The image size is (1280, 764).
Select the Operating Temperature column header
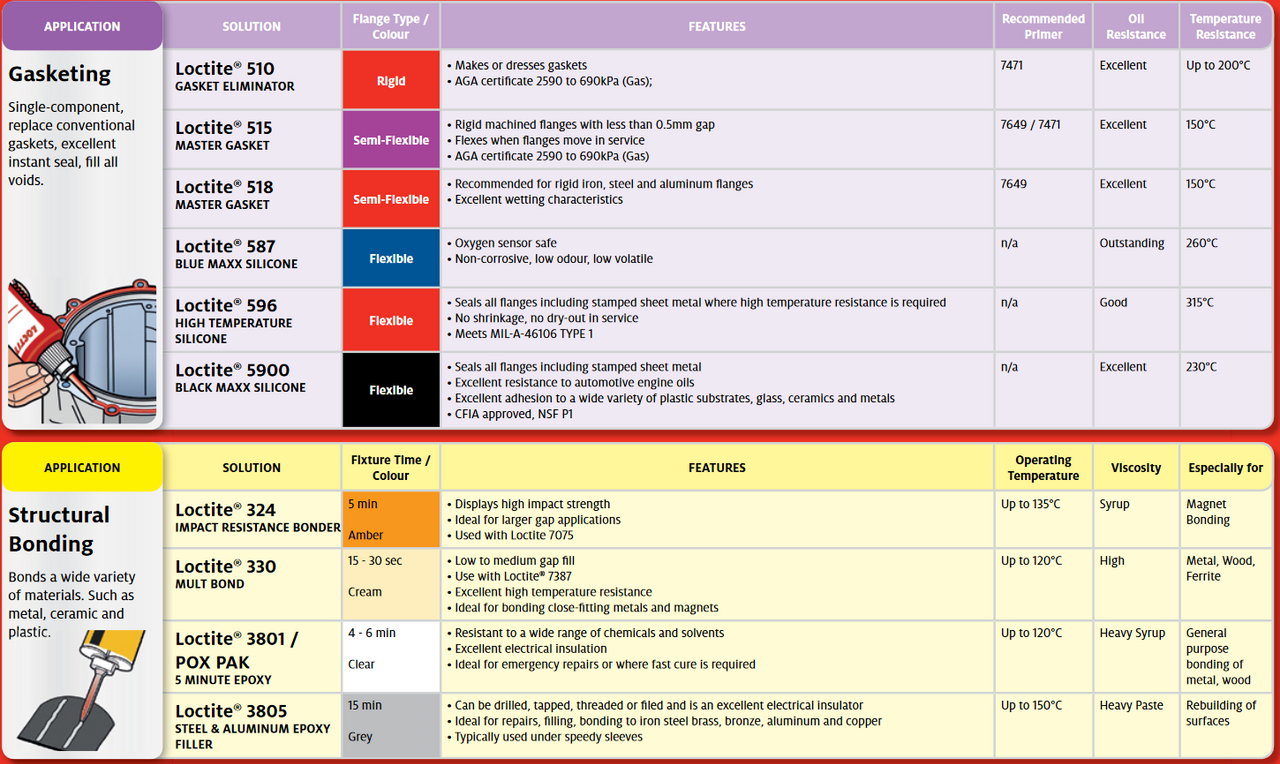[1043, 467]
